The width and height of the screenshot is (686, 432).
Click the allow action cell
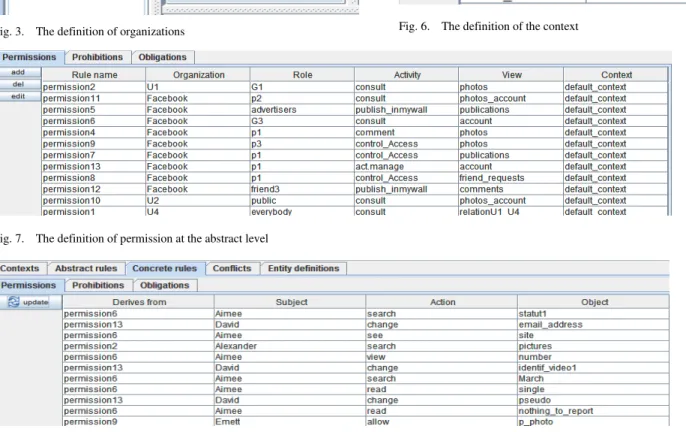(442, 422)
